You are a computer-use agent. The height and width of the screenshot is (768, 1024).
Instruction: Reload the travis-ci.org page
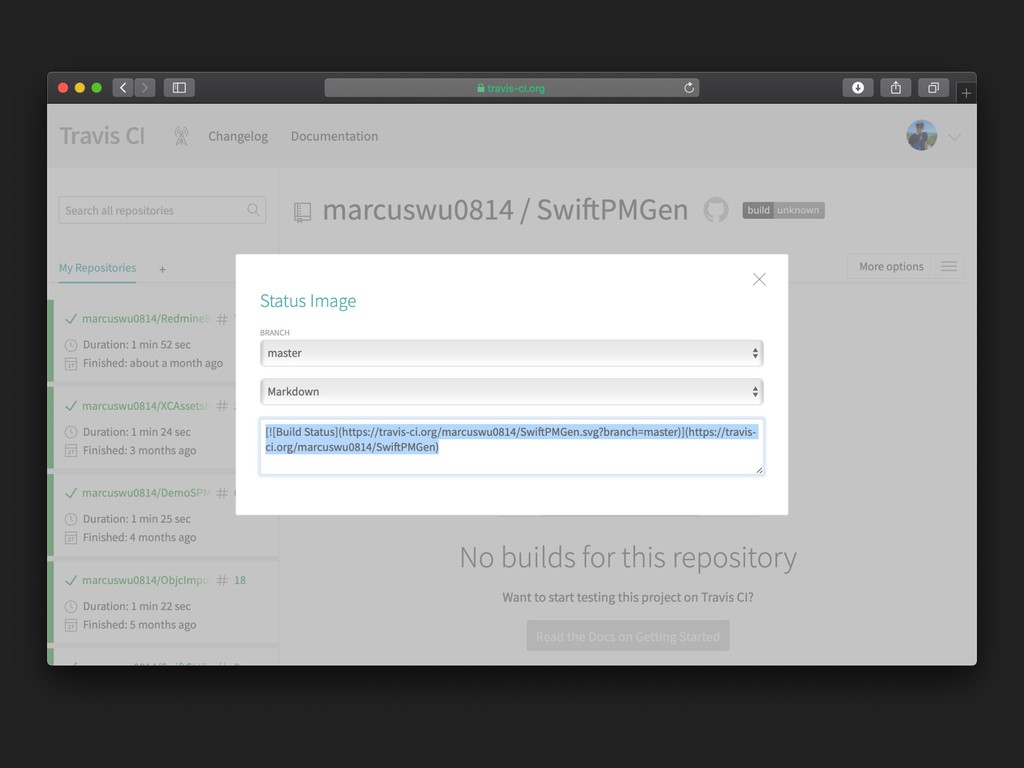(689, 88)
